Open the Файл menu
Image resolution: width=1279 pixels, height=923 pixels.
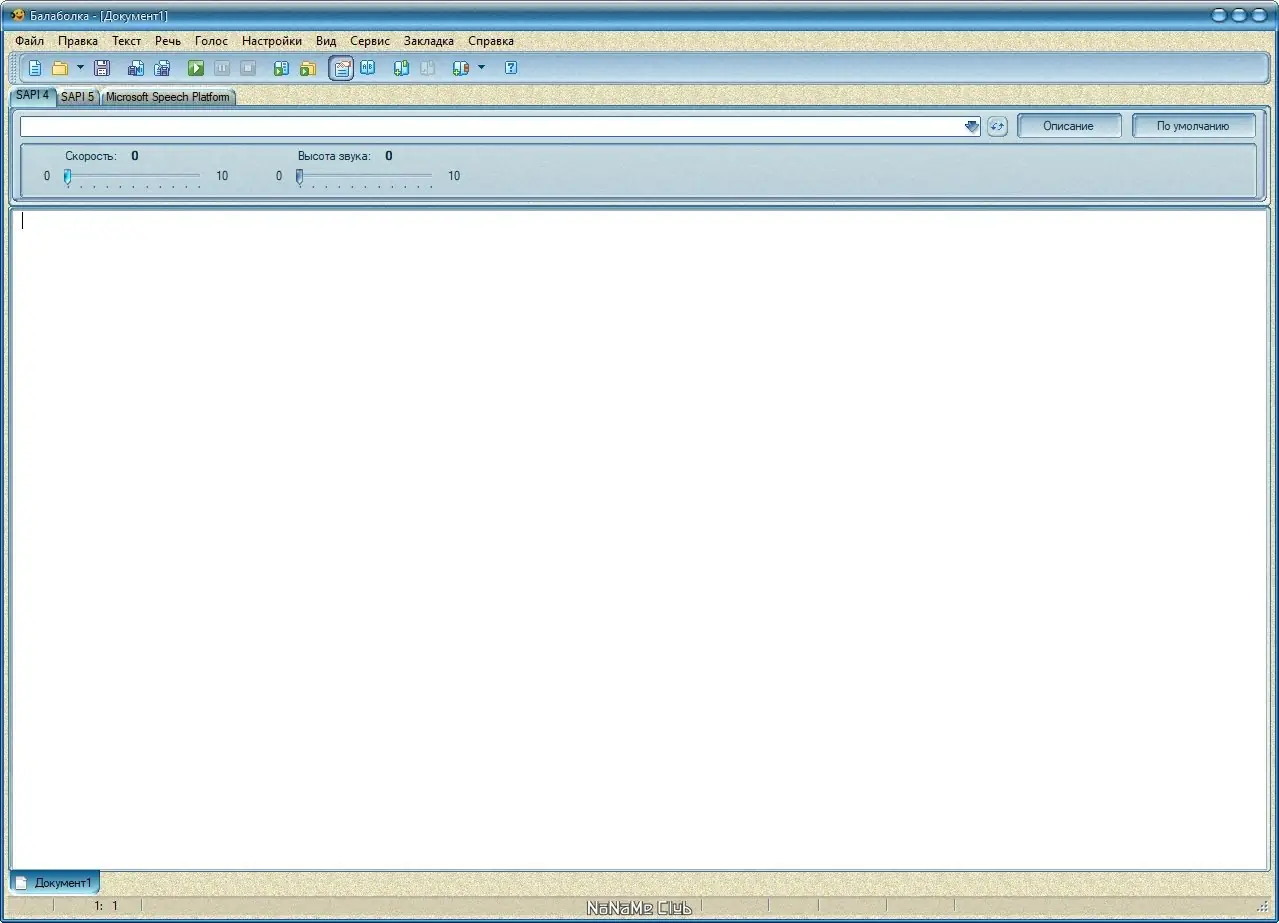pos(29,41)
